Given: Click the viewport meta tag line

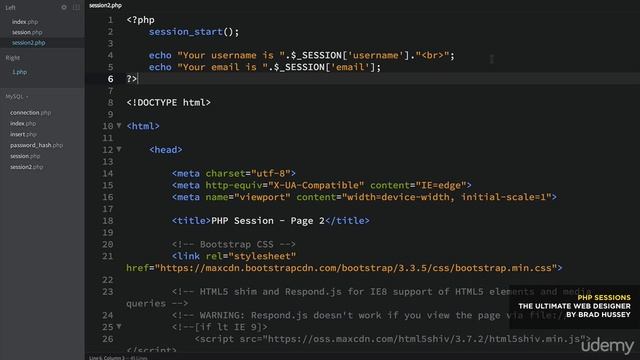Looking at the screenshot, I should pos(364,197).
